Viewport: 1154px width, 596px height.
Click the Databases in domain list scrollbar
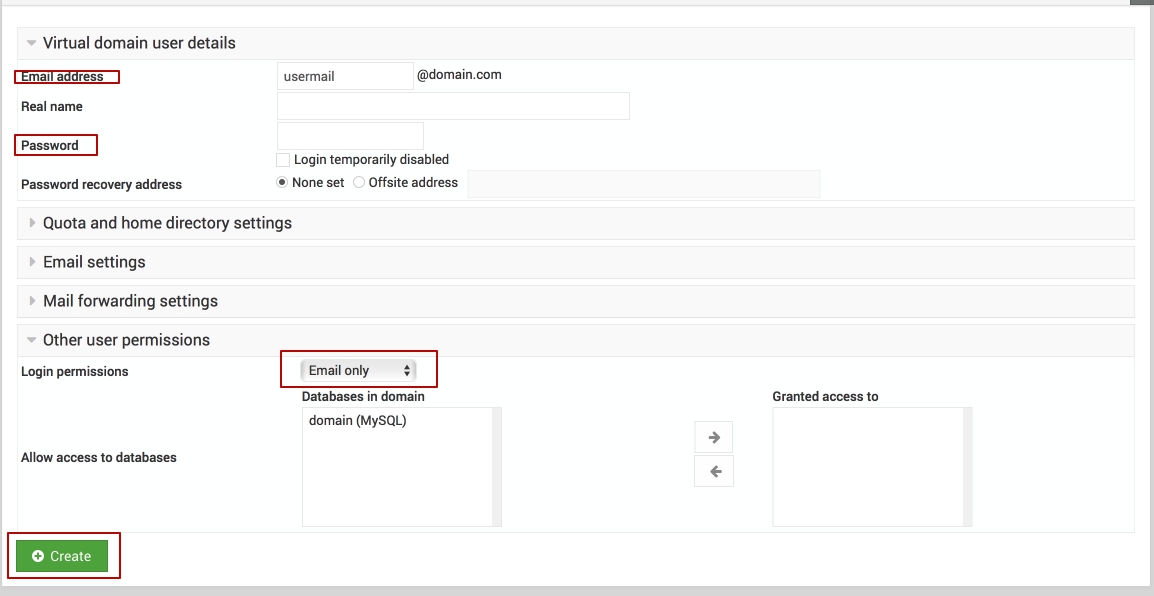pyautogui.click(x=497, y=466)
